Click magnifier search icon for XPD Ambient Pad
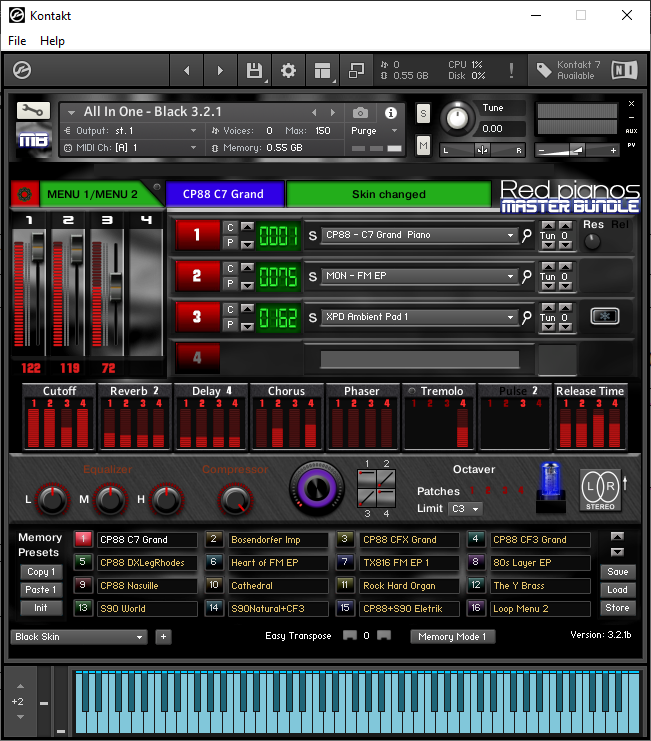The width and height of the screenshot is (651, 741). pos(527,317)
